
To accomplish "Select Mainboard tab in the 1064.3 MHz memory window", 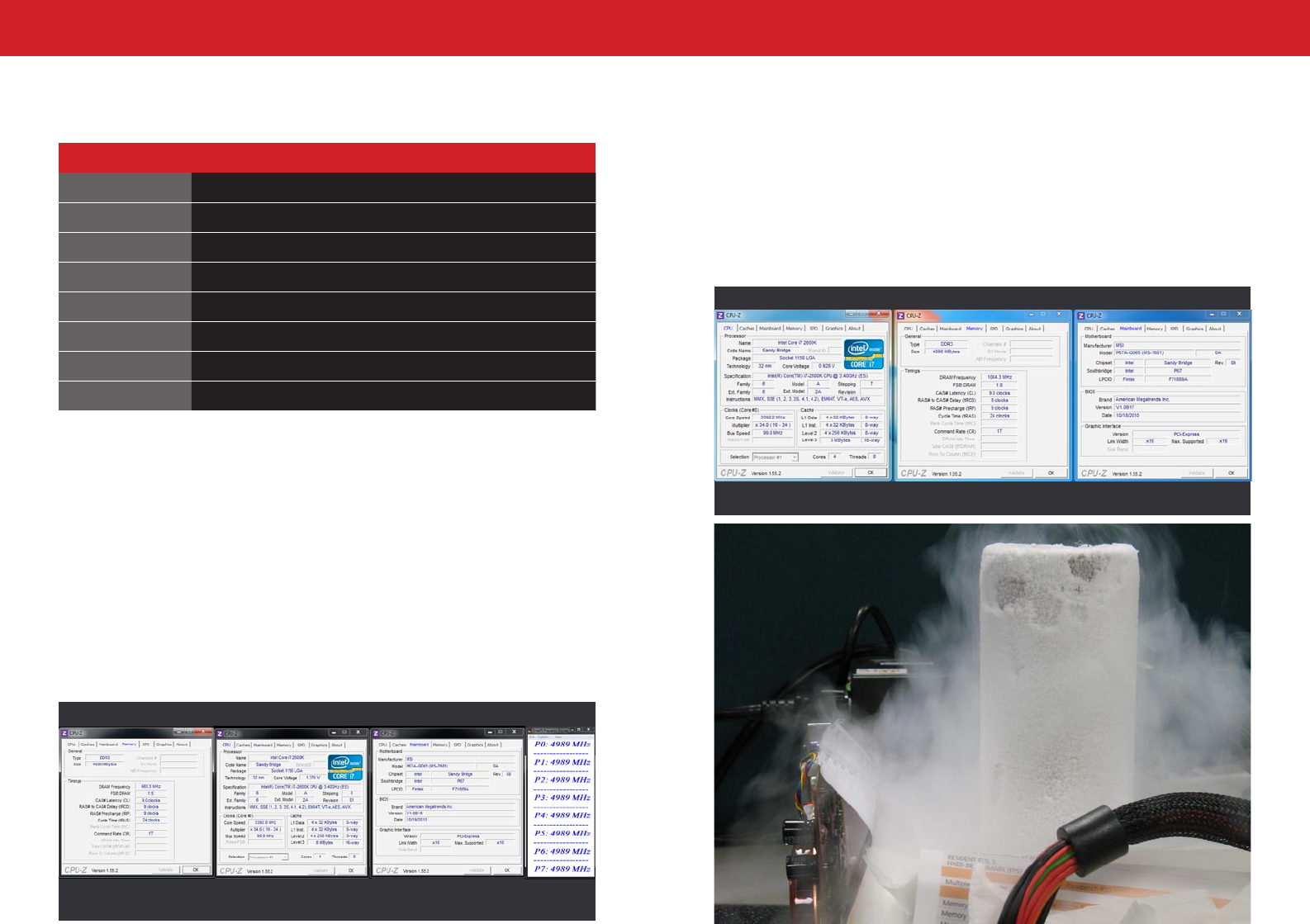I will pyautogui.click(x=951, y=329).
